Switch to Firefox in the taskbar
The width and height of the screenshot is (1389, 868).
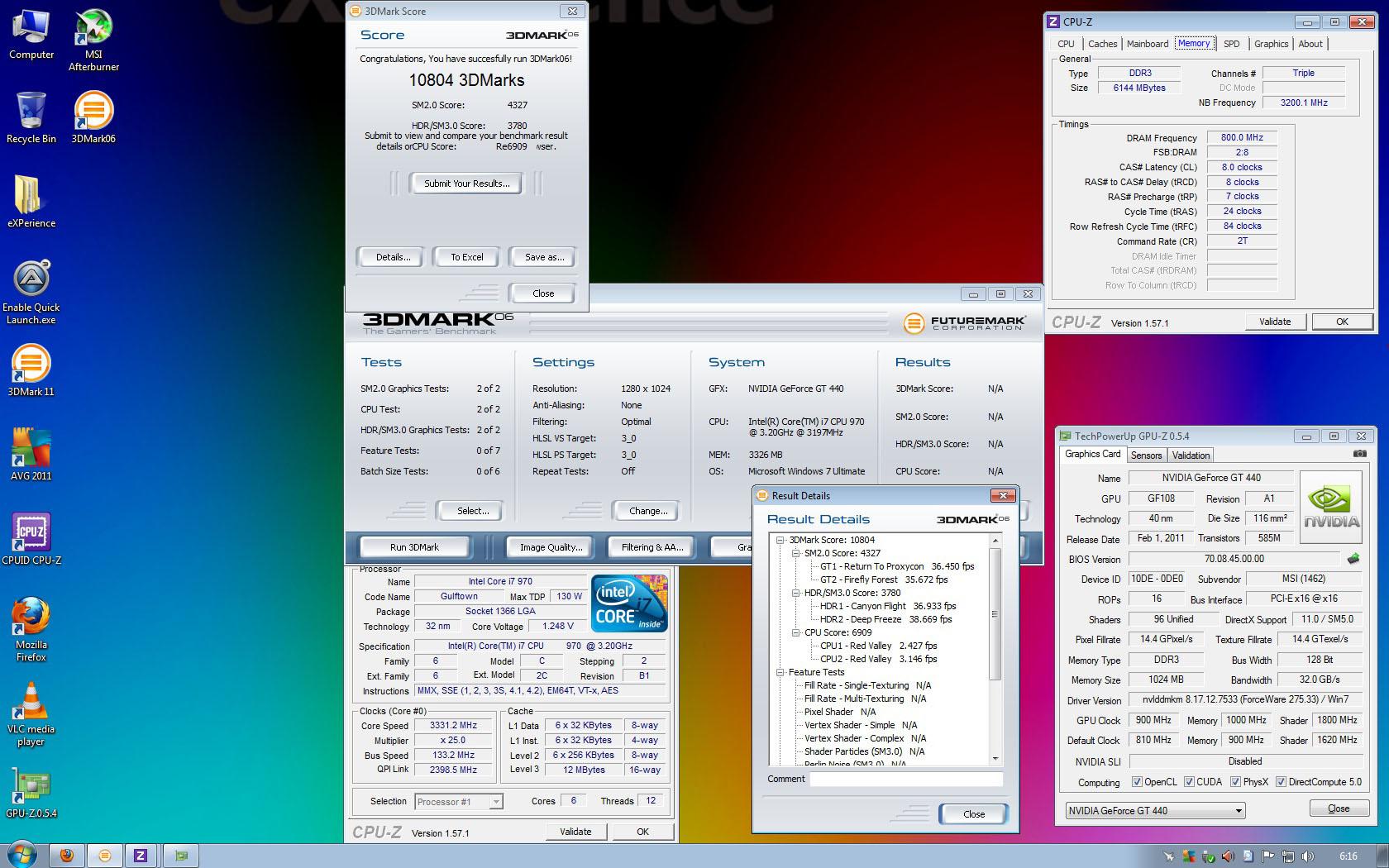click(x=67, y=856)
